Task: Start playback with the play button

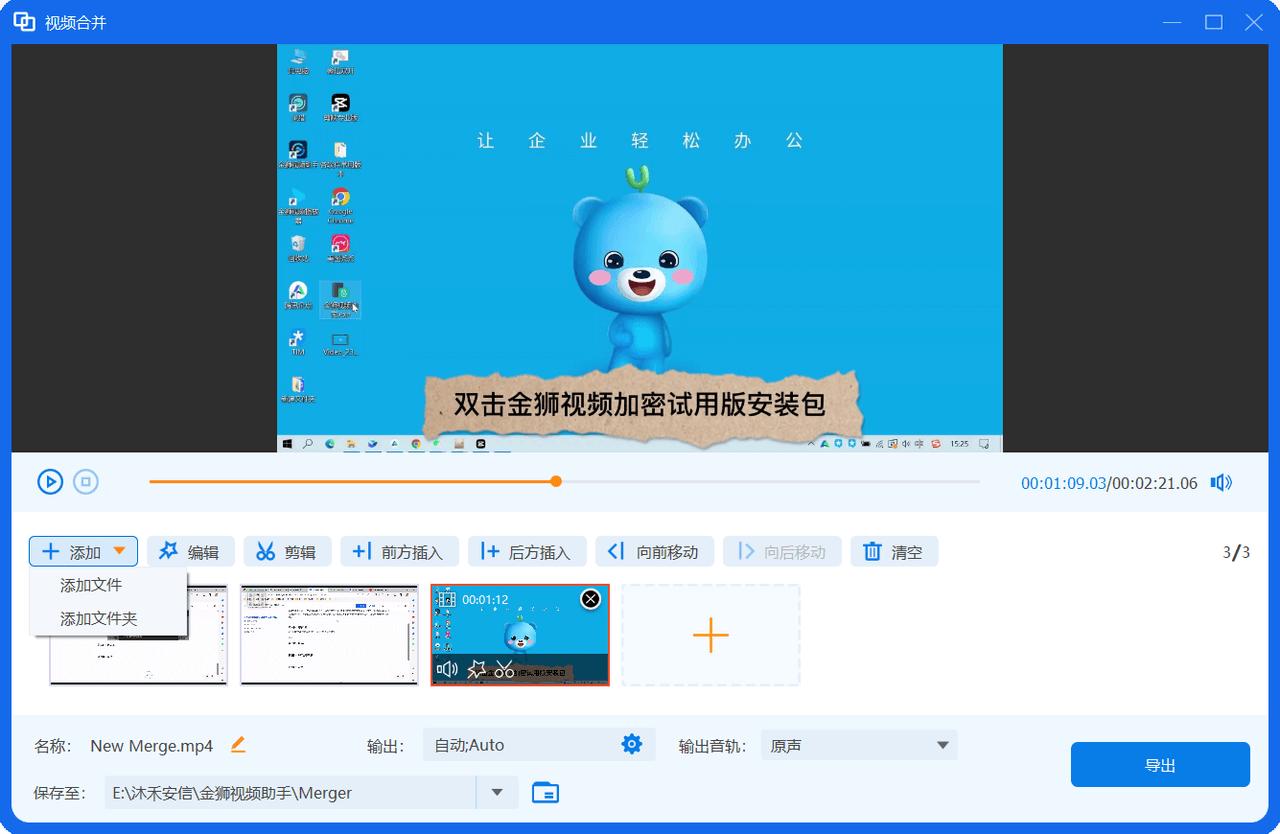Action: (x=50, y=481)
